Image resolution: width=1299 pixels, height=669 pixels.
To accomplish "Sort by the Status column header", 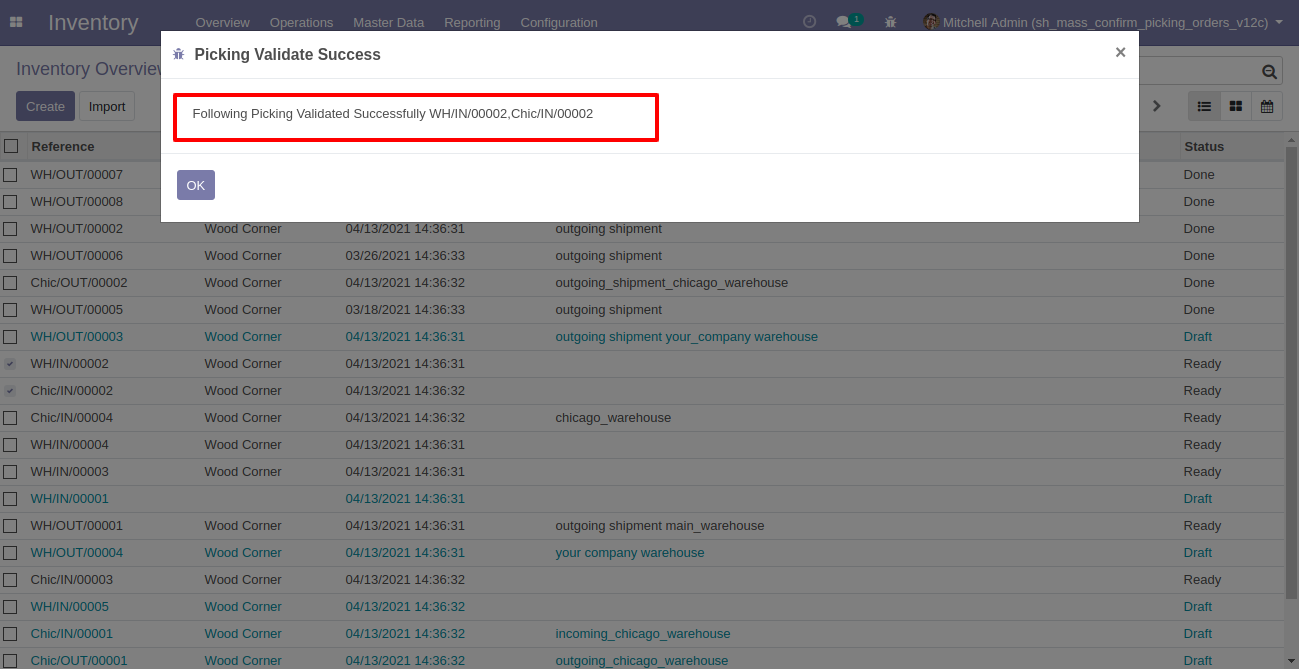I will 1204,146.
